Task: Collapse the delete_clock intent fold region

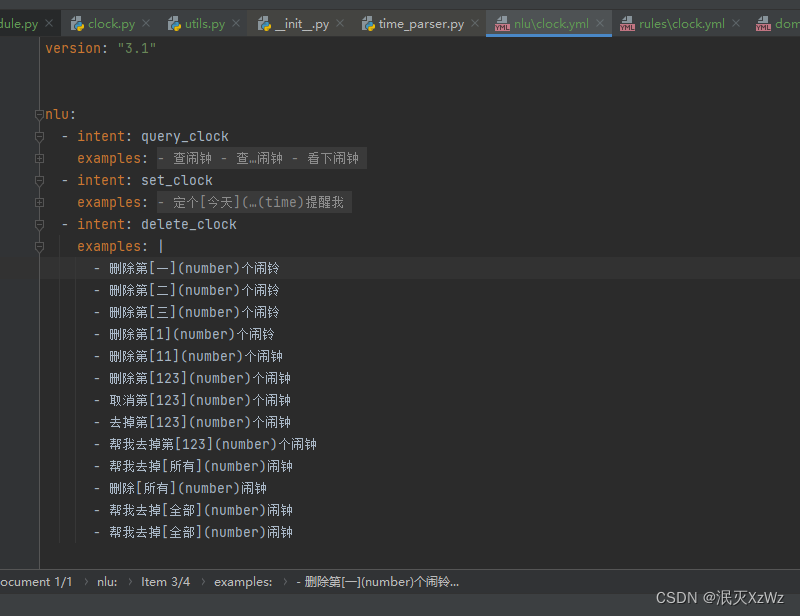Action: point(38,224)
